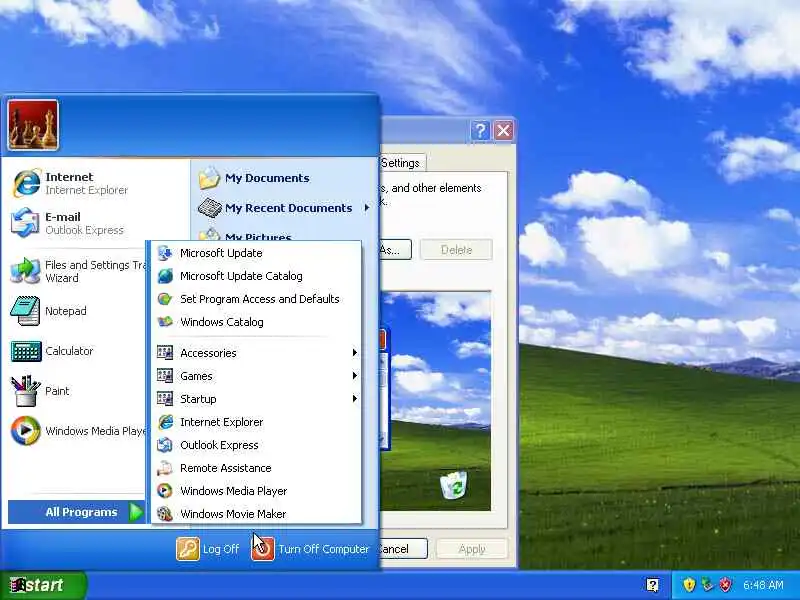Image resolution: width=800 pixels, height=600 pixels.
Task: Click the Internet Explorer subtitle text
Action: point(87,190)
